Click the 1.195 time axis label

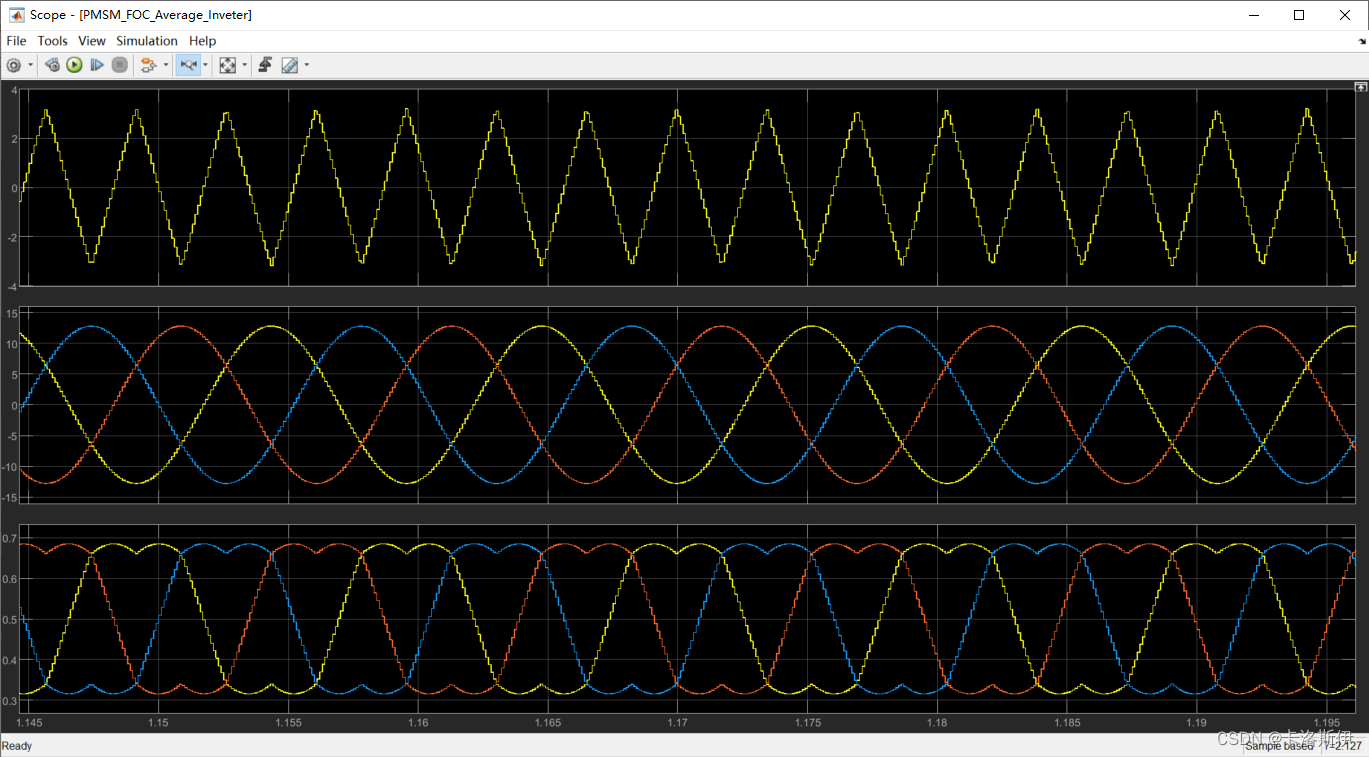point(1327,722)
